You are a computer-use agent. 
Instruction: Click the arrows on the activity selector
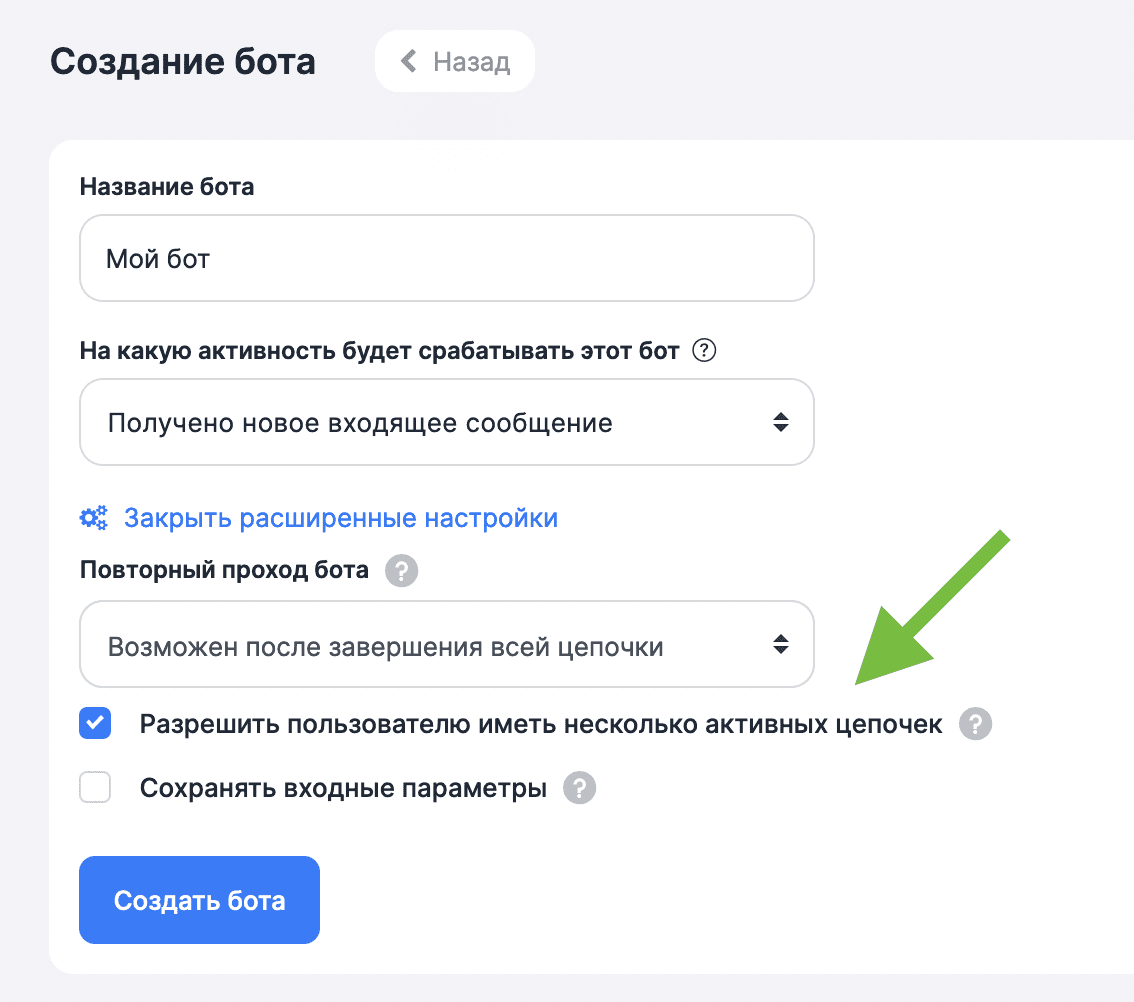point(781,423)
